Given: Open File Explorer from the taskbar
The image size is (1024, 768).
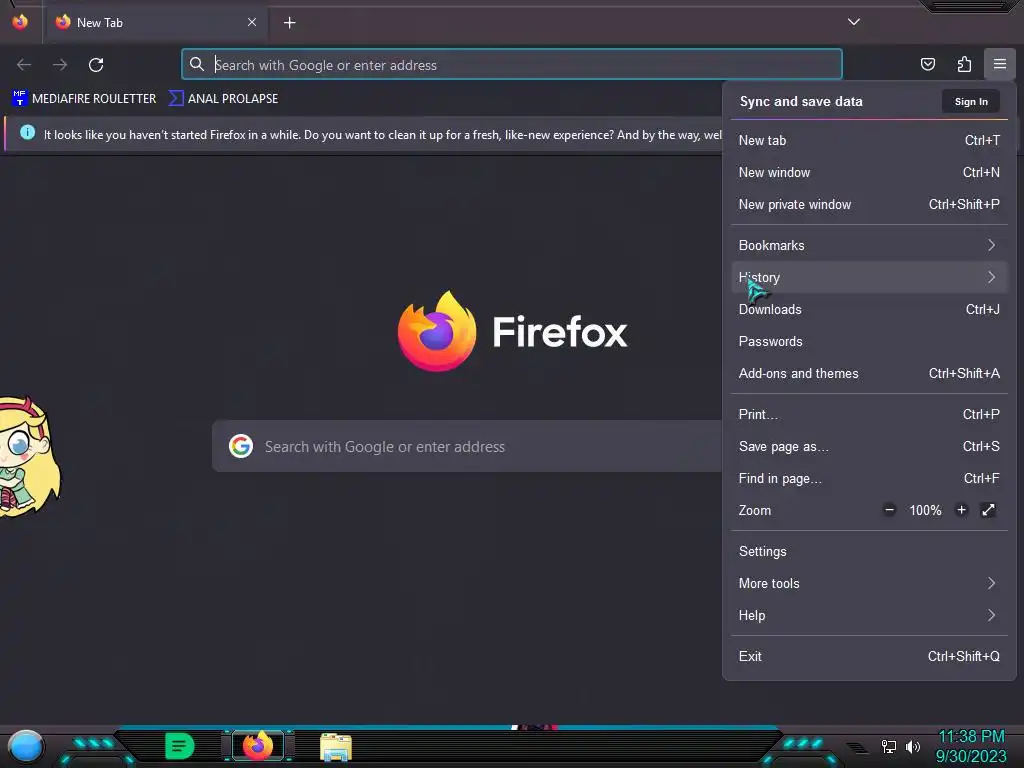Looking at the screenshot, I should 336,747.
